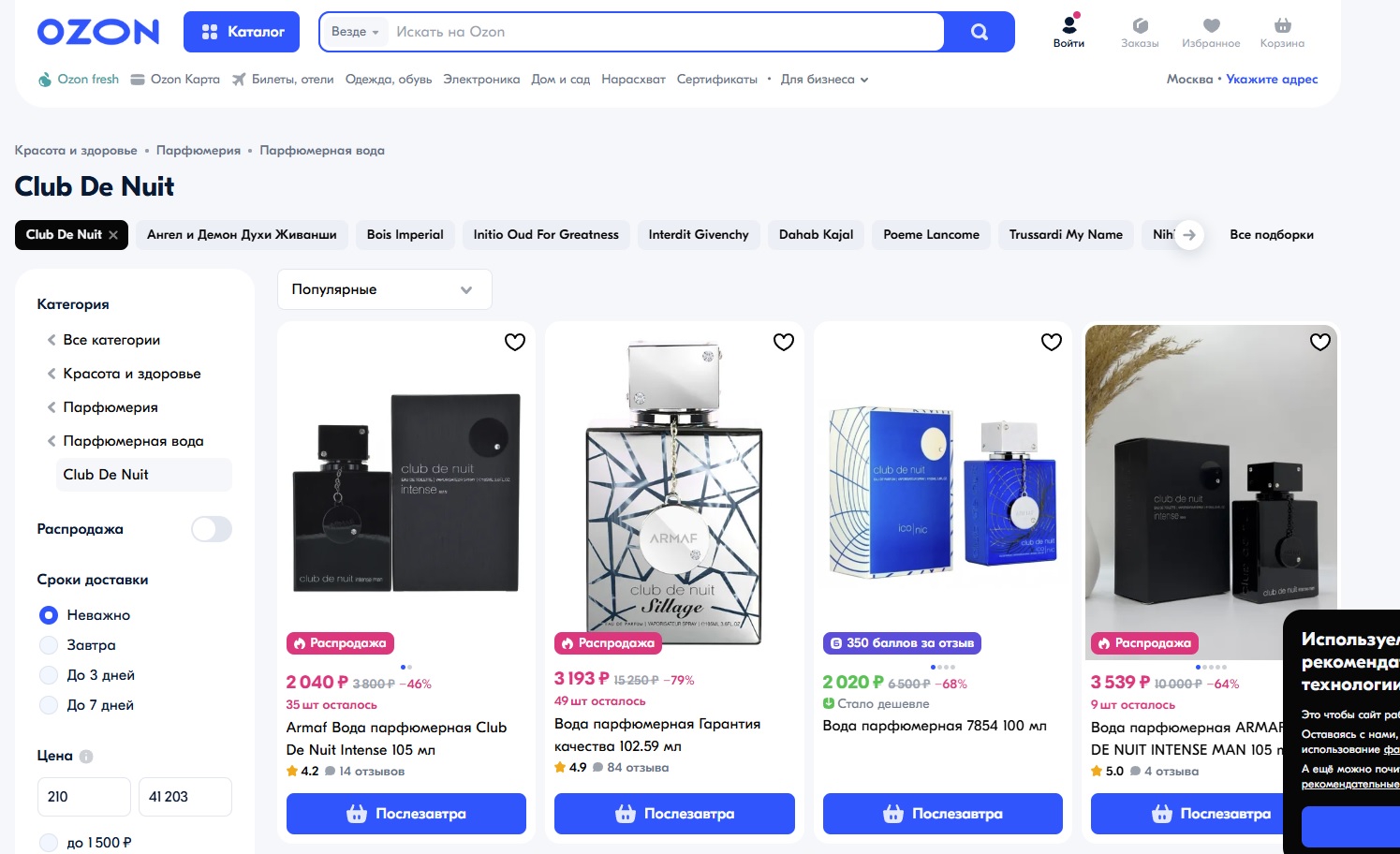This screenshot has height=854, width=1400.
Task: Remove the Club De Nuit filter chip
Action: pyautogui.click(x=113, y=235)
